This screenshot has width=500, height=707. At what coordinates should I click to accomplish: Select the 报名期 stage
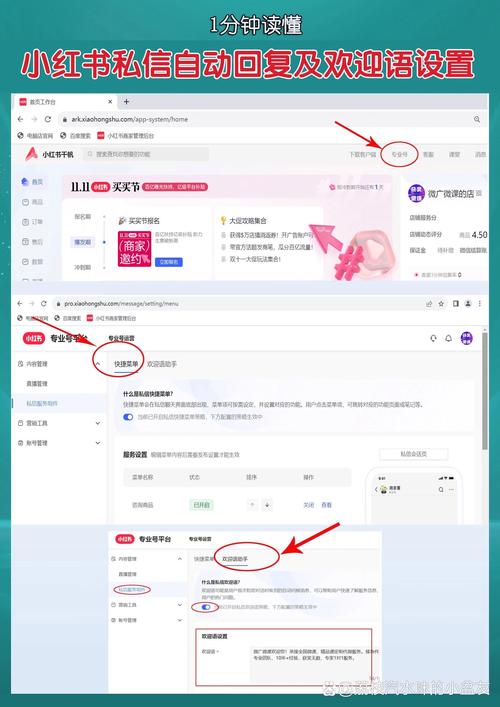[x=83, y=217]
